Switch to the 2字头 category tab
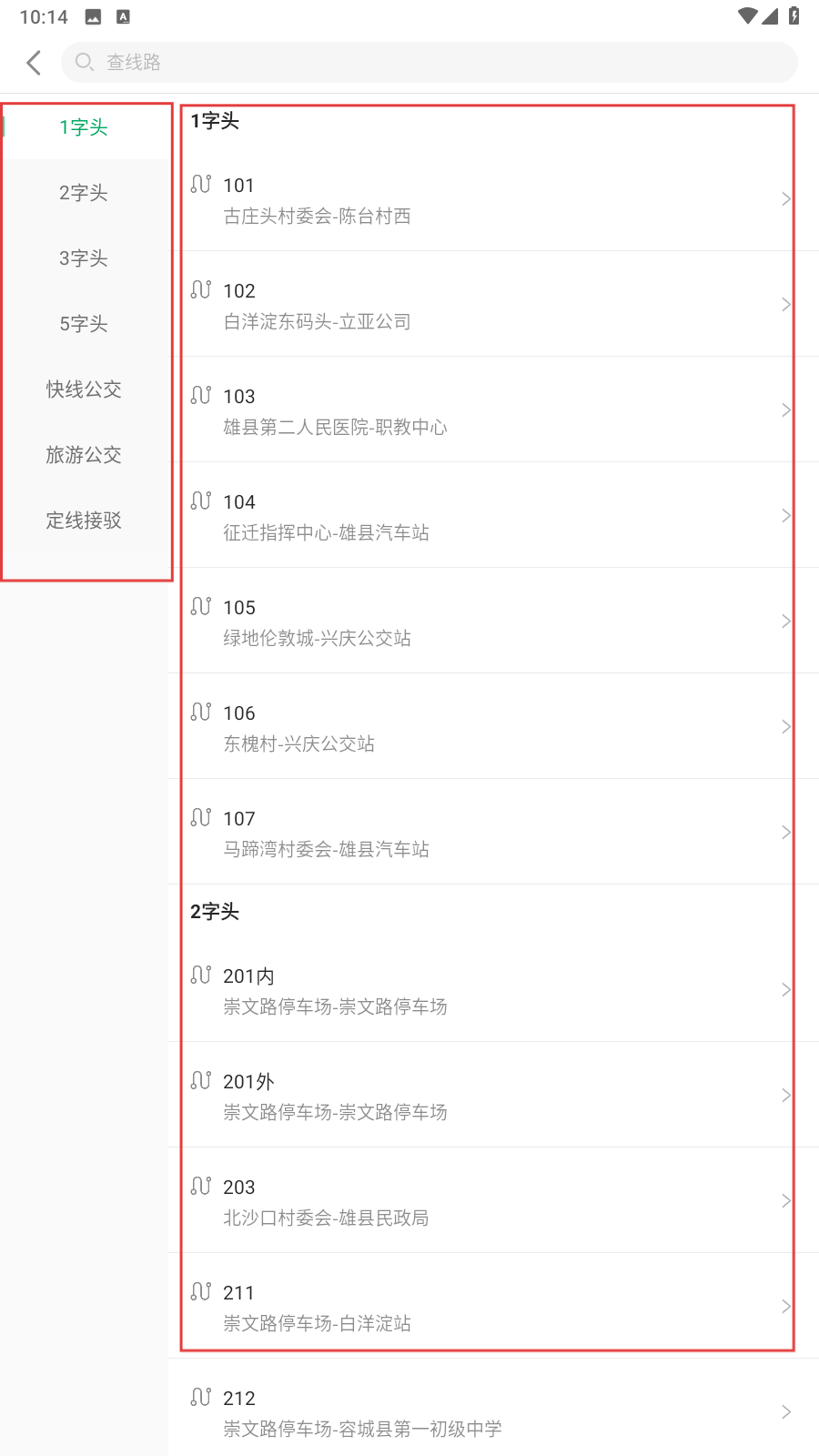 coord(84,193)
